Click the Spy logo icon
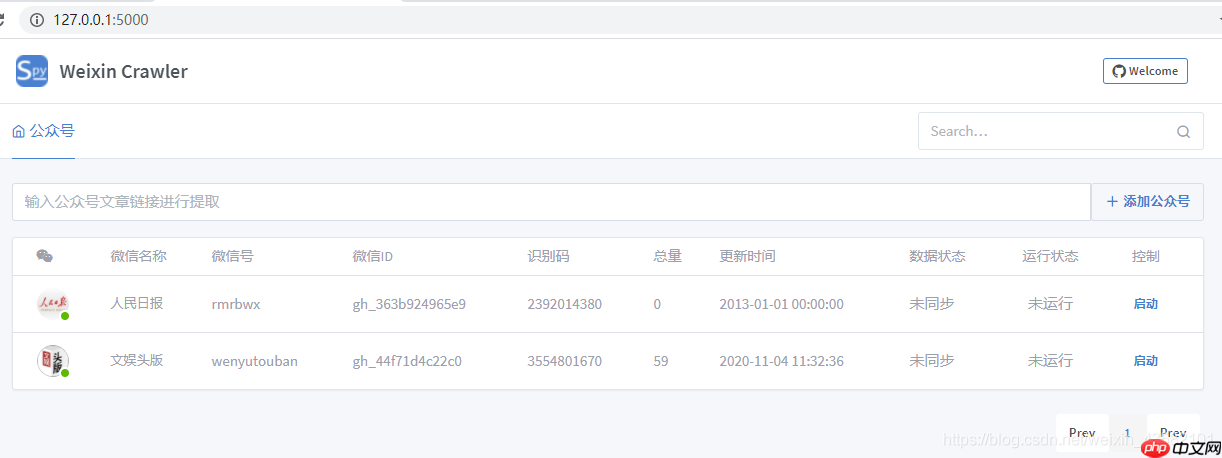This screenshot has width=1222, height=458. [32, 71]
